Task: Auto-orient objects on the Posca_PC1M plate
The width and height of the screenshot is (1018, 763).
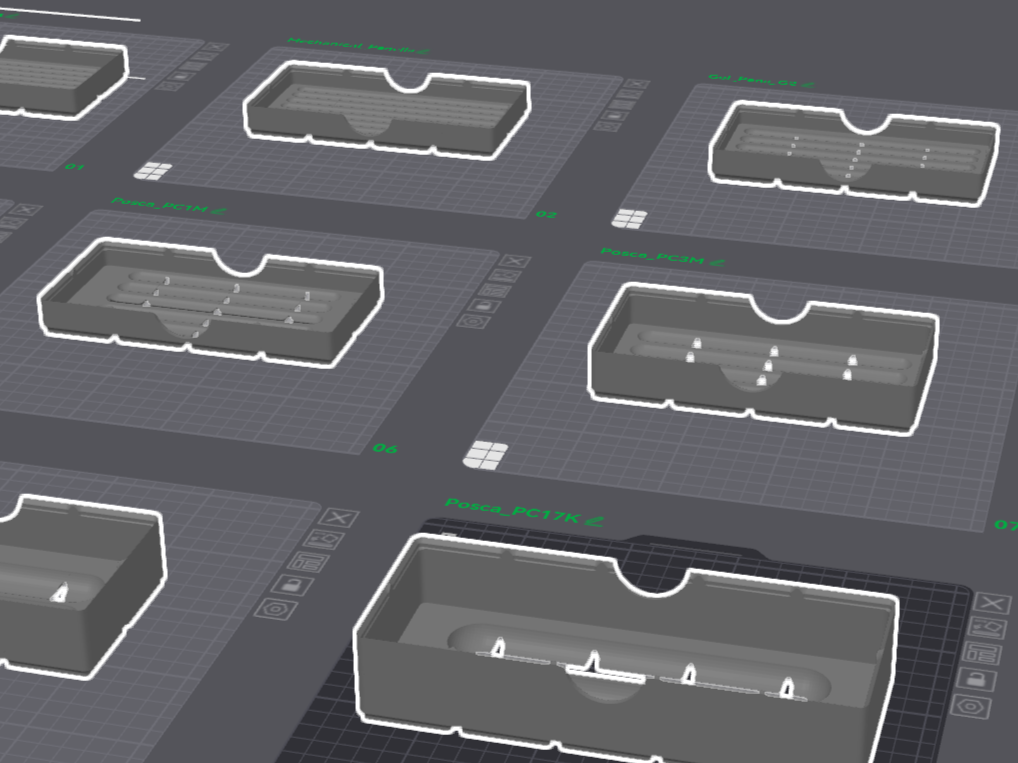Action: click(505, 275)
